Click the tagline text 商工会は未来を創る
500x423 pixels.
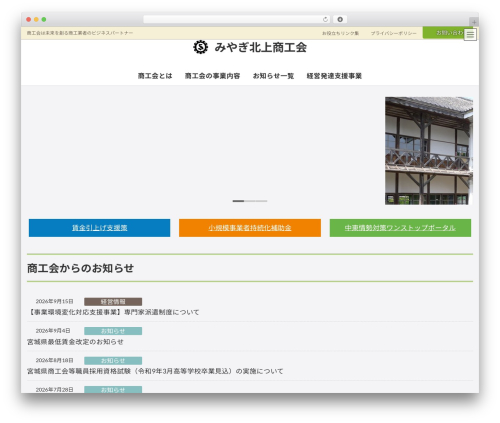point(80,33)
